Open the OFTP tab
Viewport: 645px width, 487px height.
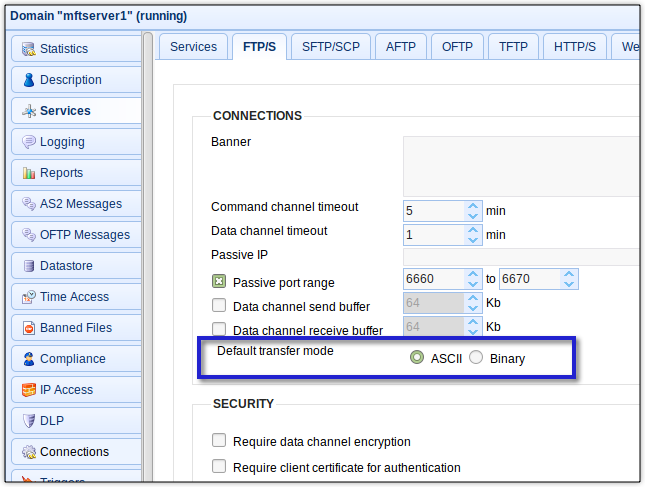[x=457, y=47]
